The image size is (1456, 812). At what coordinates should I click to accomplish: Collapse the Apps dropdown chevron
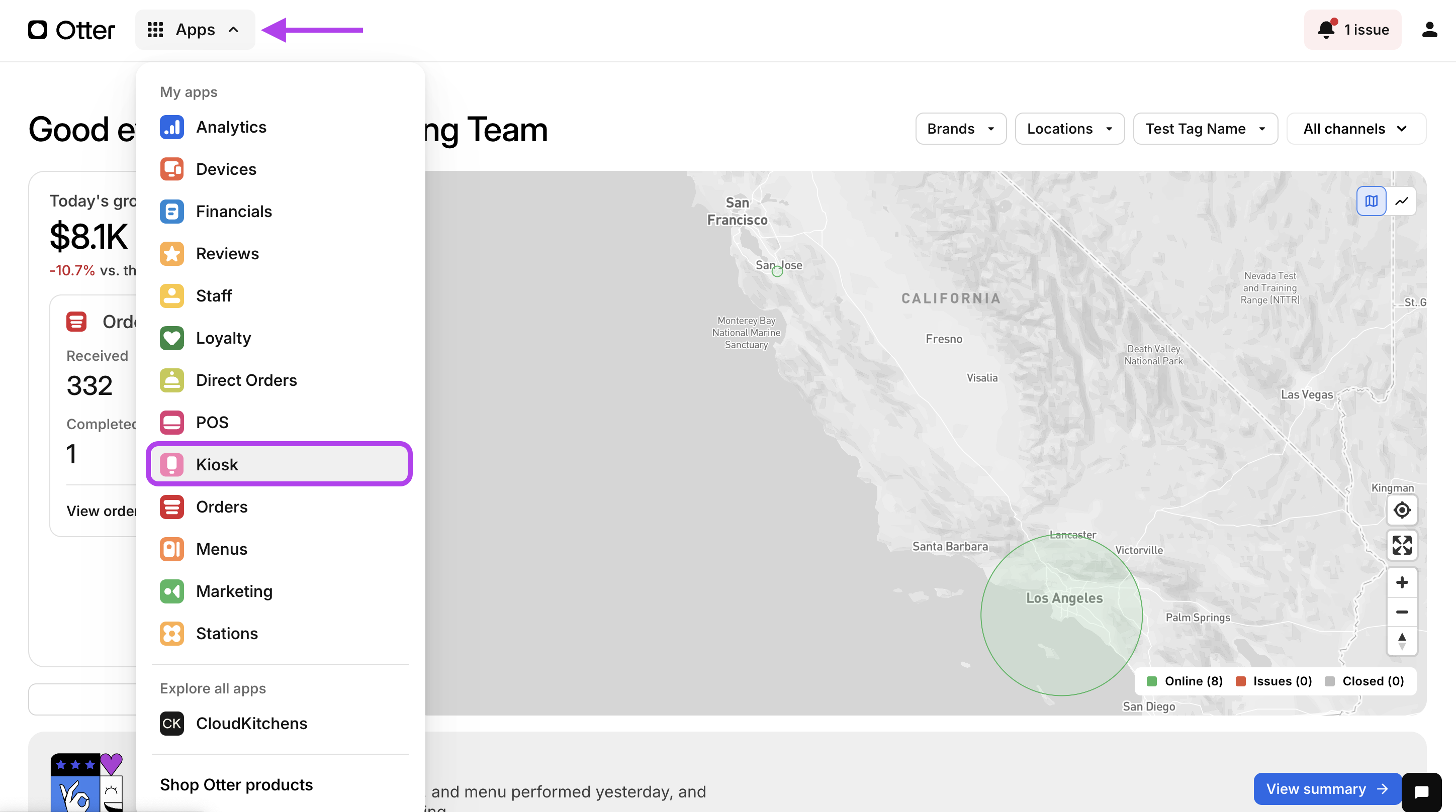(x=233, y=30)
